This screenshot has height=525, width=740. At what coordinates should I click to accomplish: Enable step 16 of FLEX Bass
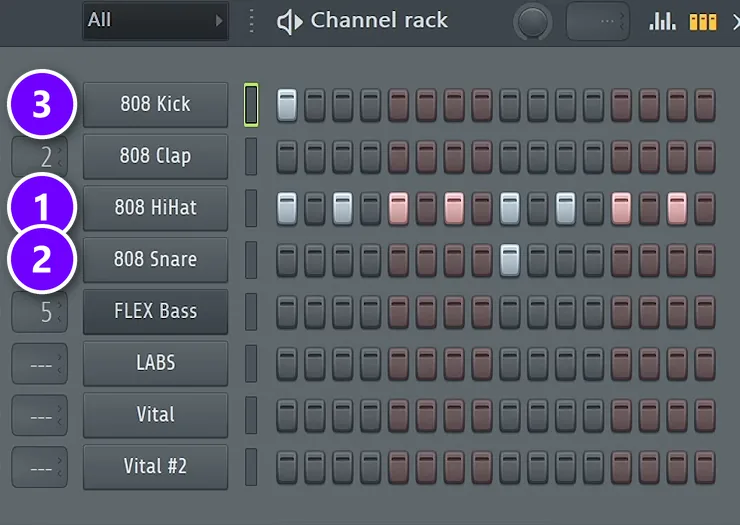tap(705, 312)
